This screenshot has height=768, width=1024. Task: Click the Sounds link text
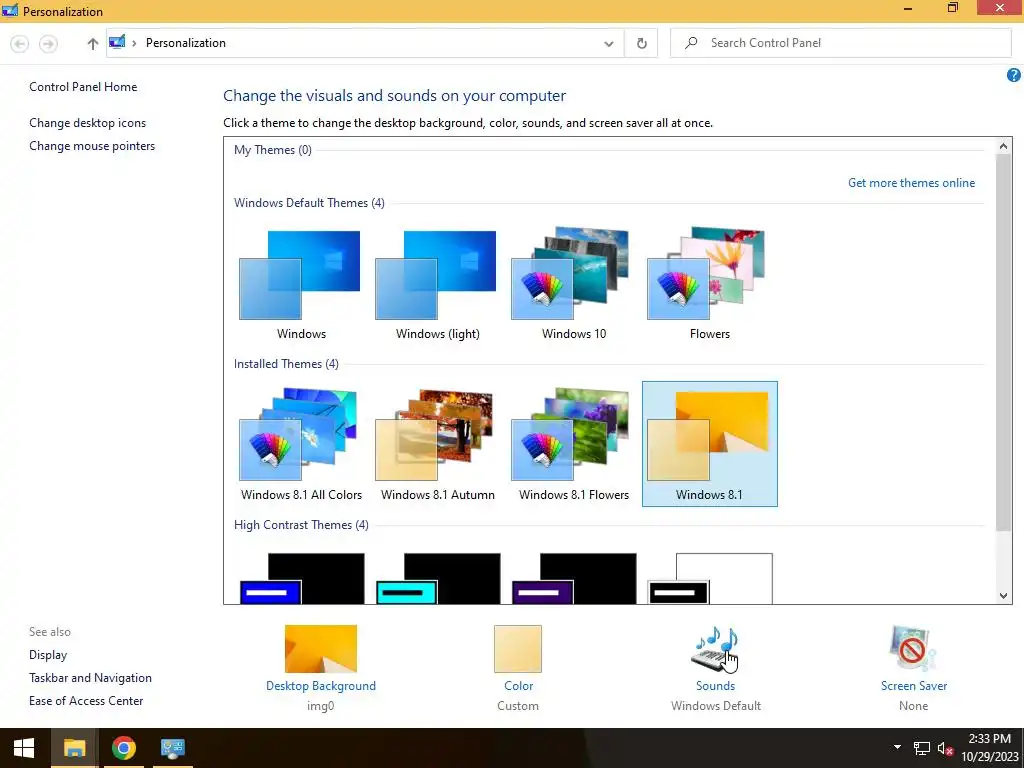(x=715, y=686)
